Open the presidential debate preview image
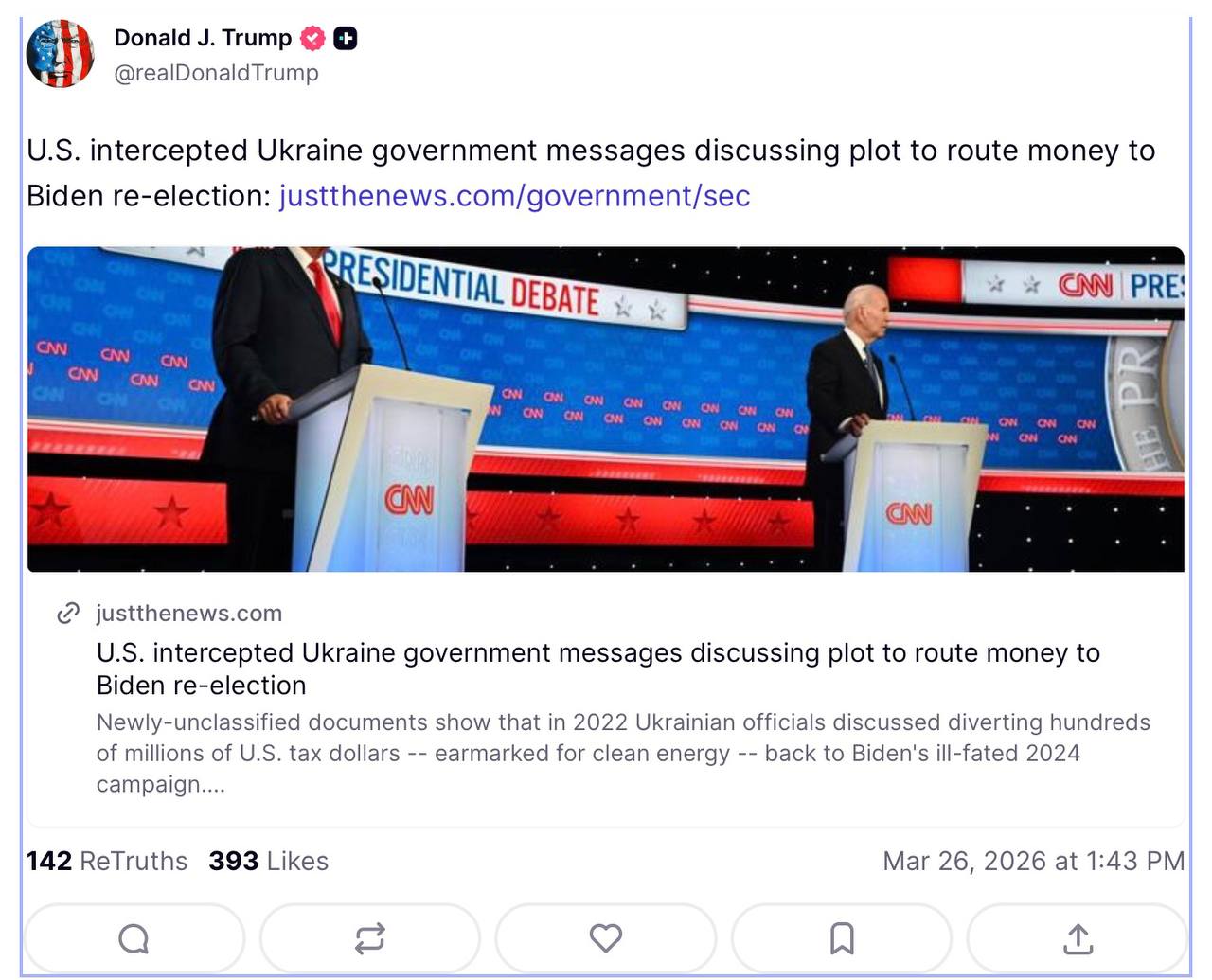This screenshot has height=980, width=1212. (x=605, y=409)
